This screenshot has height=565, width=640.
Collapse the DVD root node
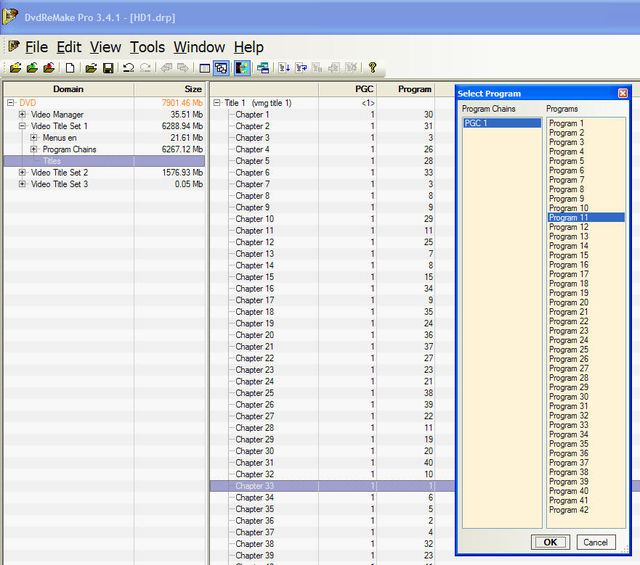coord(11,103)
